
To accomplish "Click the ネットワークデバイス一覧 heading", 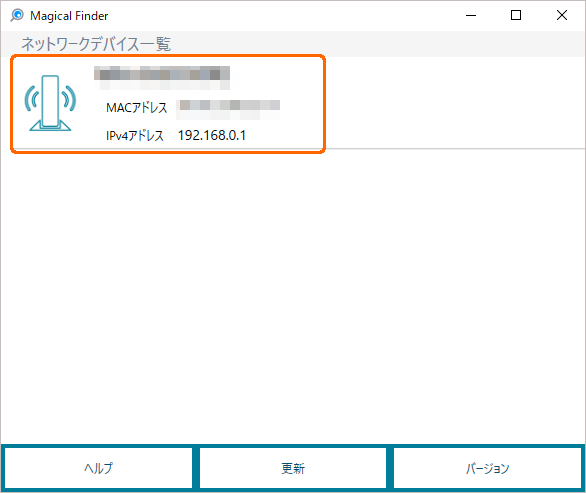I will tap(96, 44).
